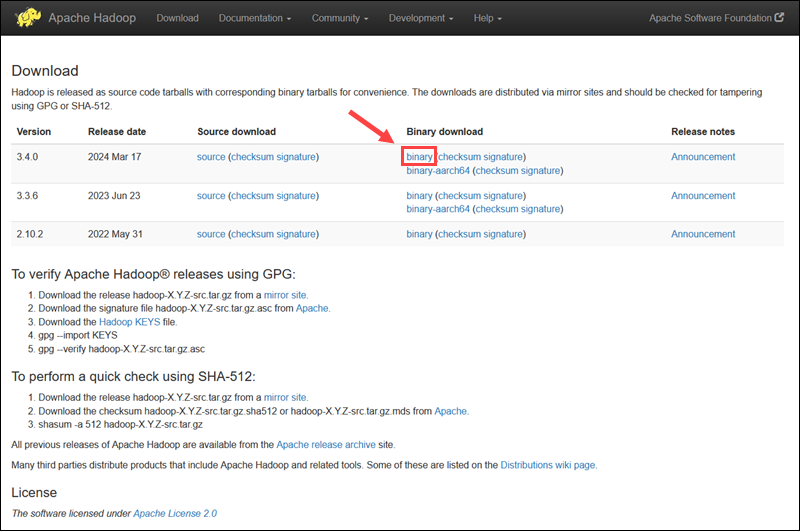The image size is (800, 531).
Task: Click the Release notes column header
Action: click(703, 132)
